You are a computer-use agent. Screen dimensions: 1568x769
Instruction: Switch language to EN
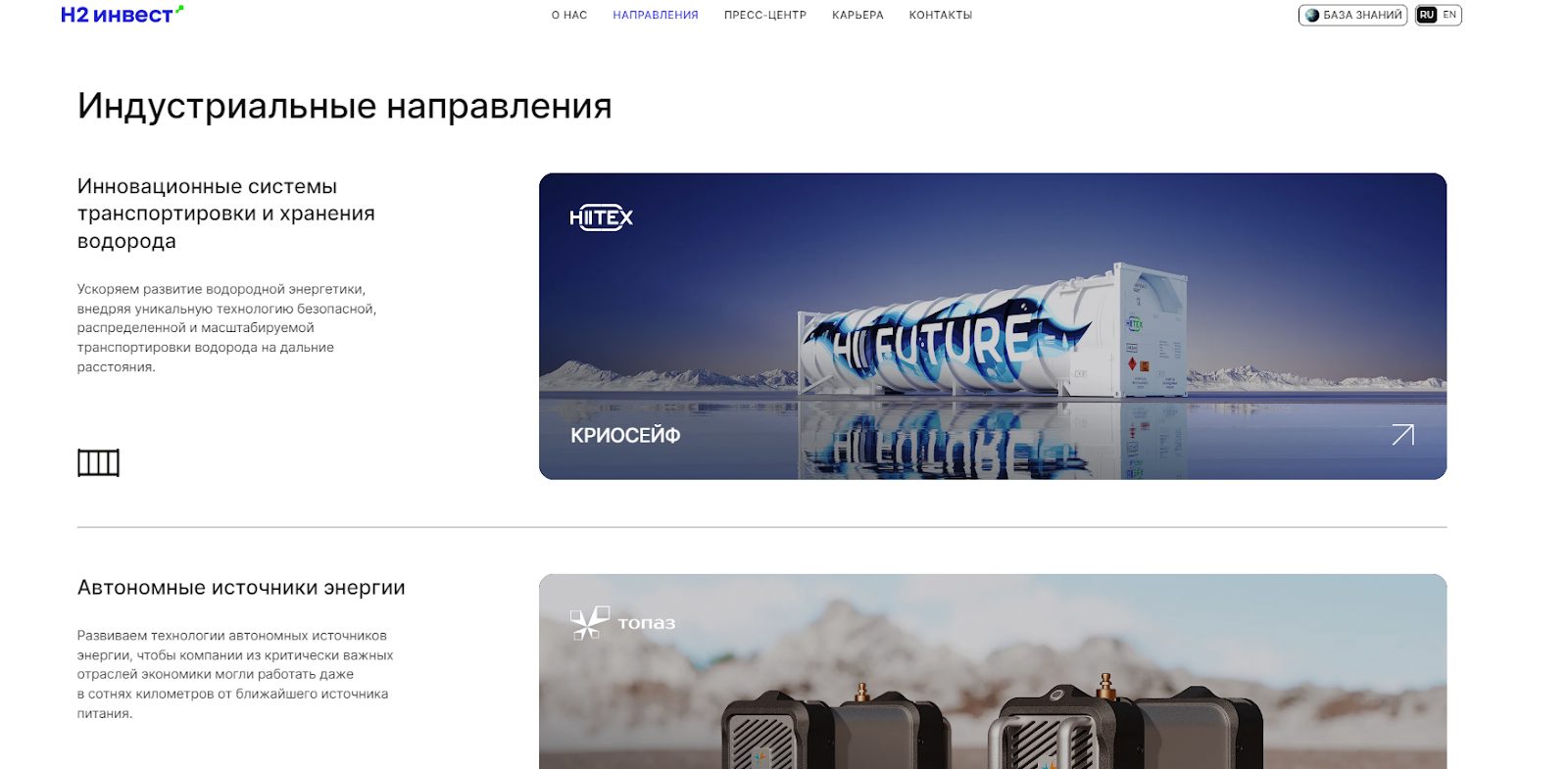click(1449, 15)
